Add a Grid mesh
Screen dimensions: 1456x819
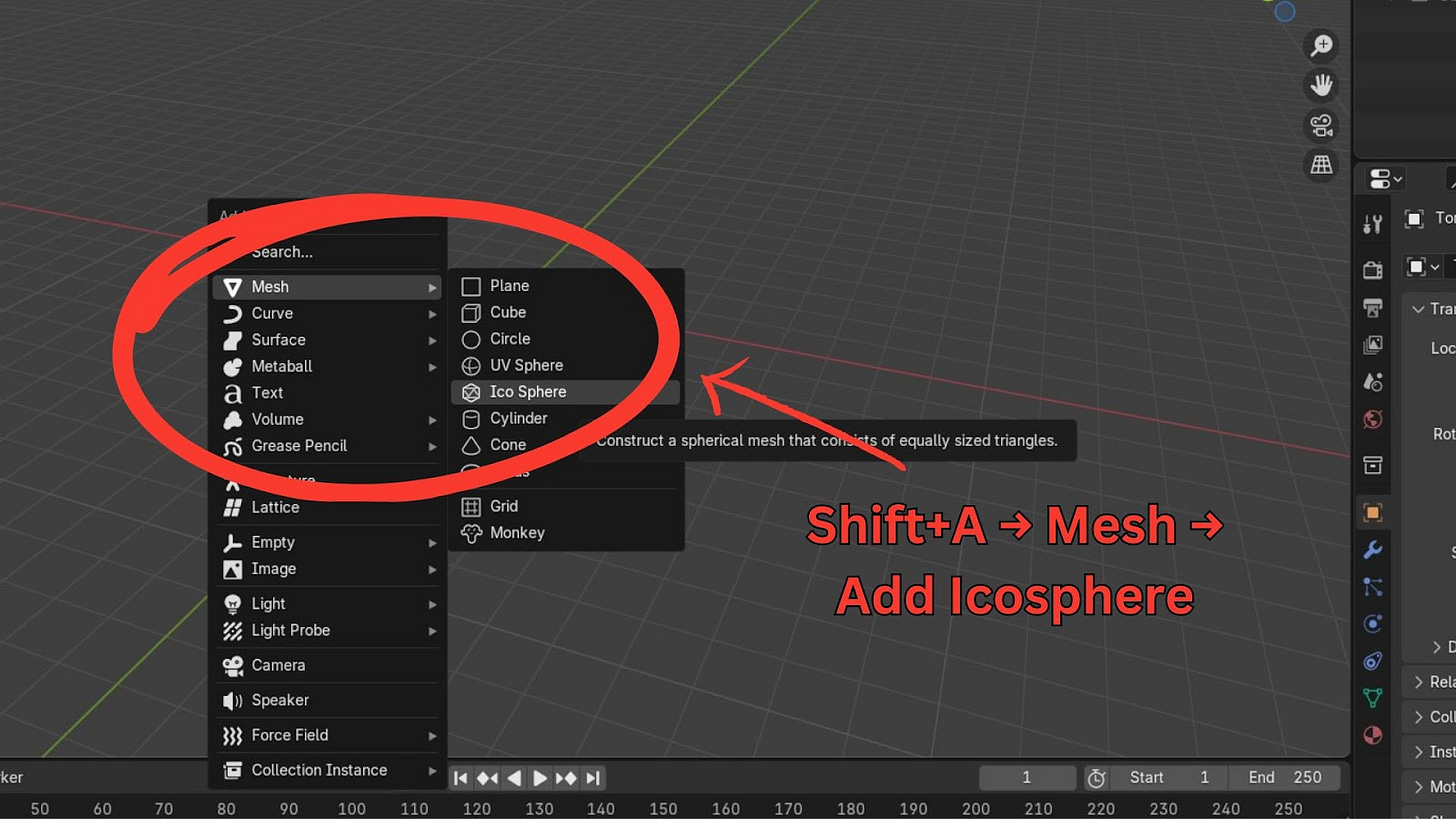click(565, 506)
